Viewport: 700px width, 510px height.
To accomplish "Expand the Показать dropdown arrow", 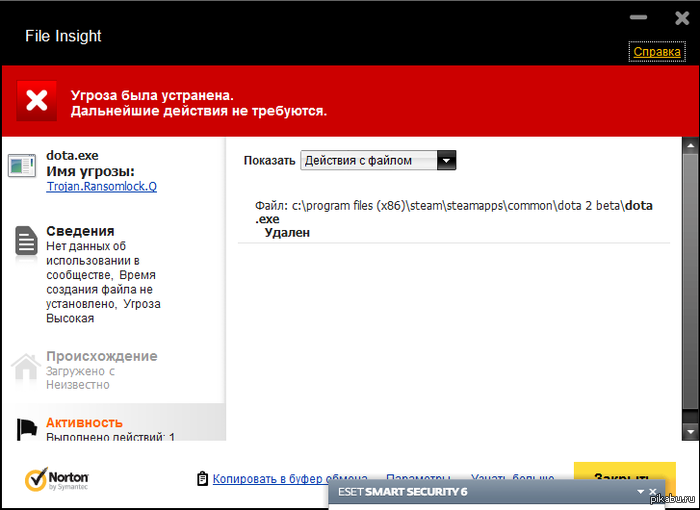I will coord(446,160).
